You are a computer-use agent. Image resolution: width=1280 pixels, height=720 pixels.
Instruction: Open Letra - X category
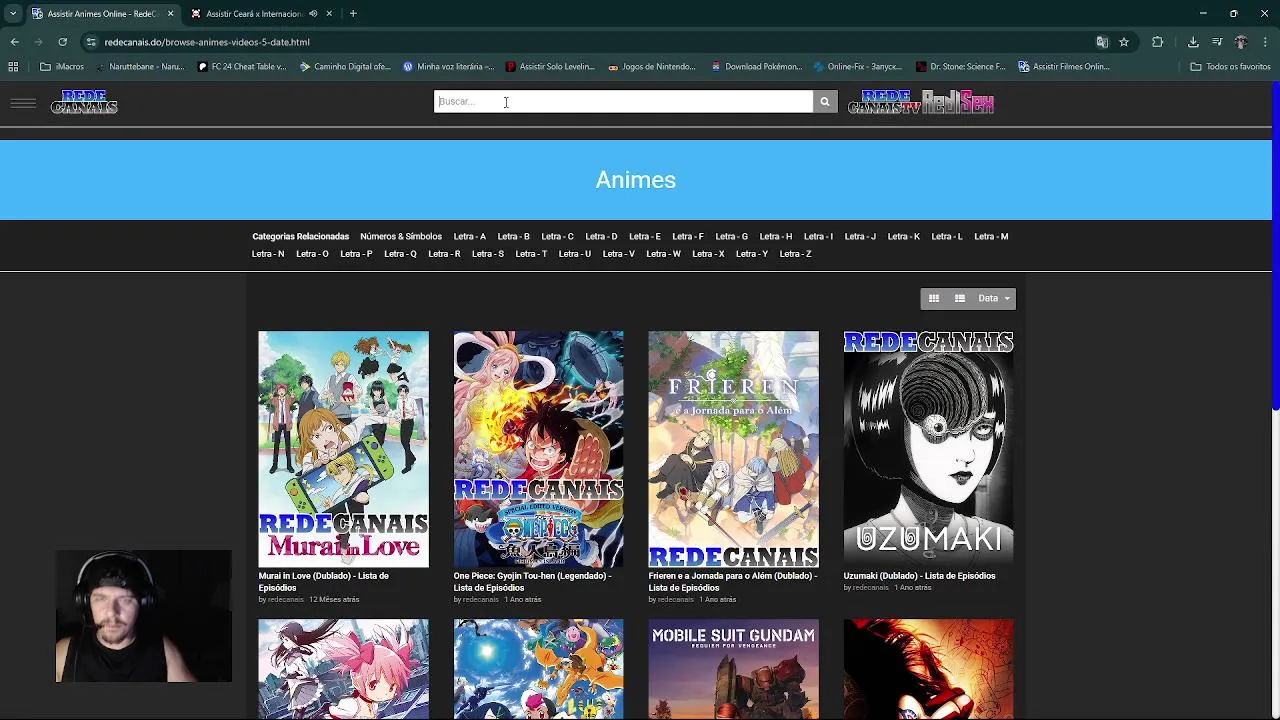(708, 254)
